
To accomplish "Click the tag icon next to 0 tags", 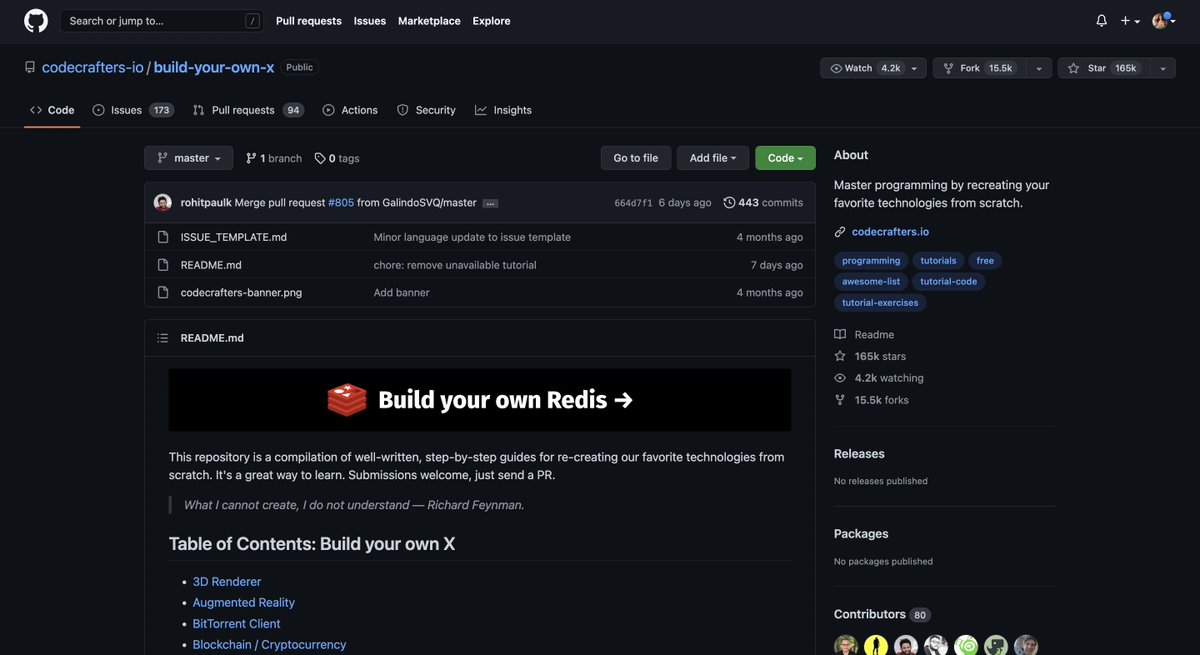I will pyautogui.click(x=317, y=157).
